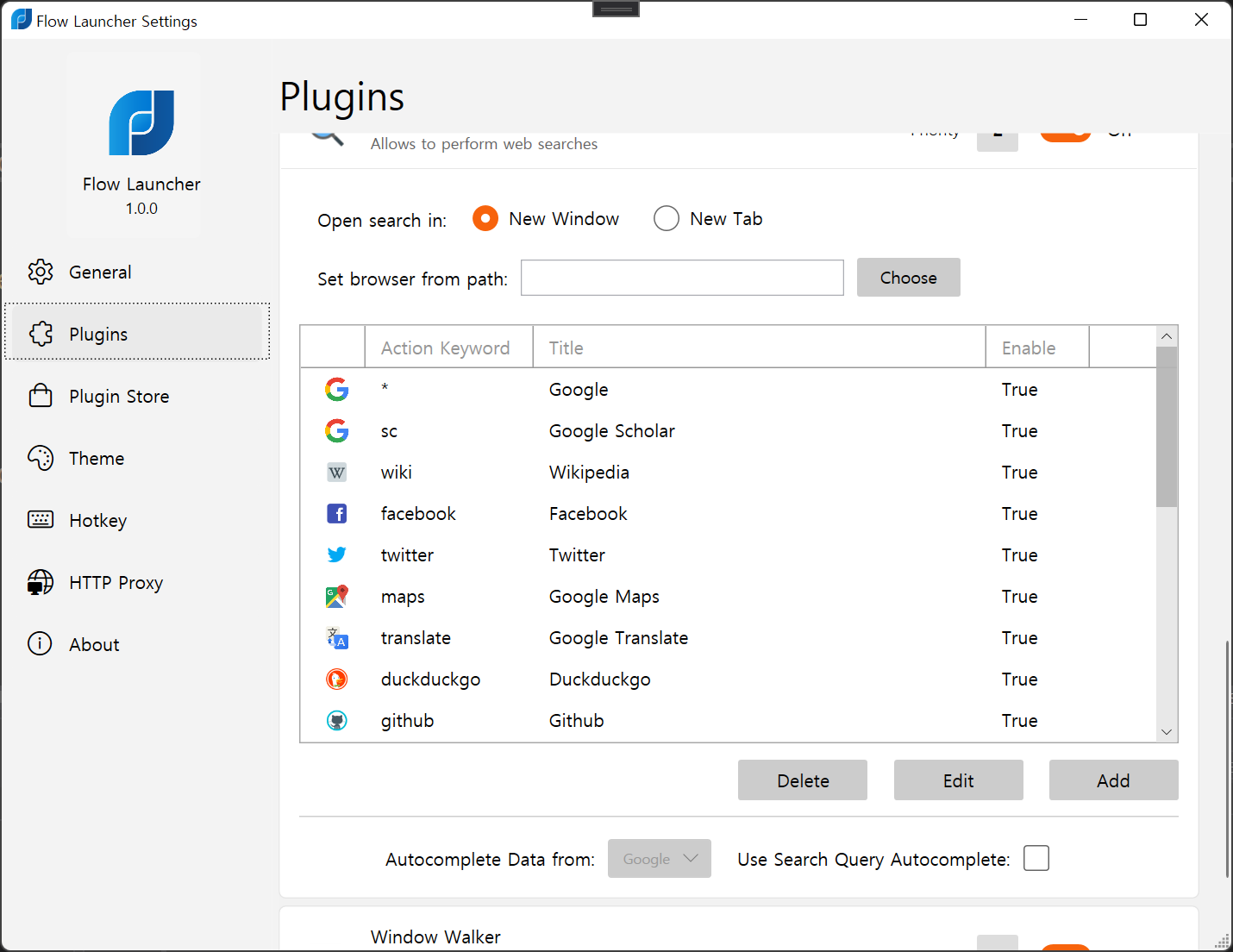Click the Enable column header
This screenshot has width=1233, height=952.
click(x=1037, y=348)
